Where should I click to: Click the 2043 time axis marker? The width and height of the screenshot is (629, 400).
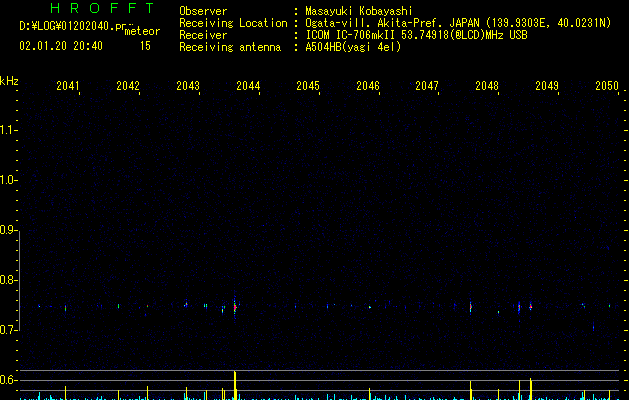coord(188,86)
